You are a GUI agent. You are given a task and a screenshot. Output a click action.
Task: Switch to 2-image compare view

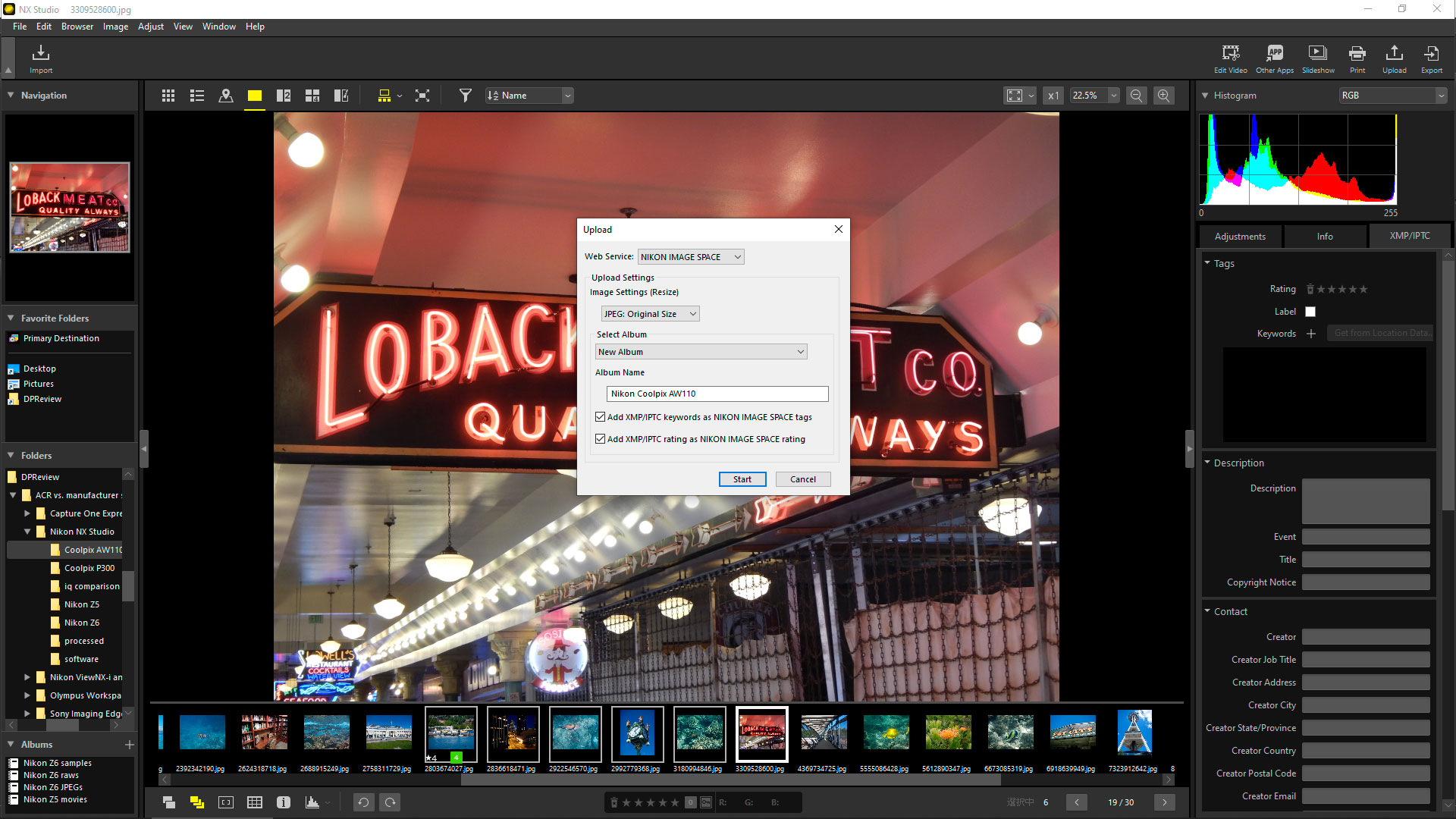pyautogui.click(x=284, y=96)
